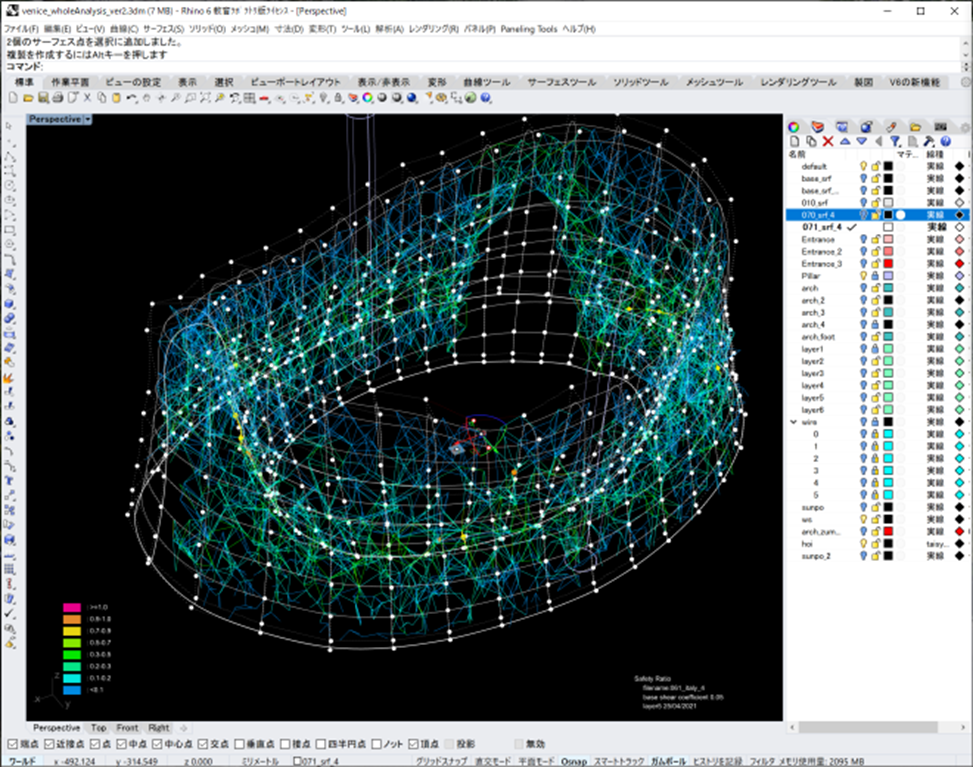Screen dimensions: 973x767
Task: Open the Layers panel tab icon
Action: coord(818,127)
